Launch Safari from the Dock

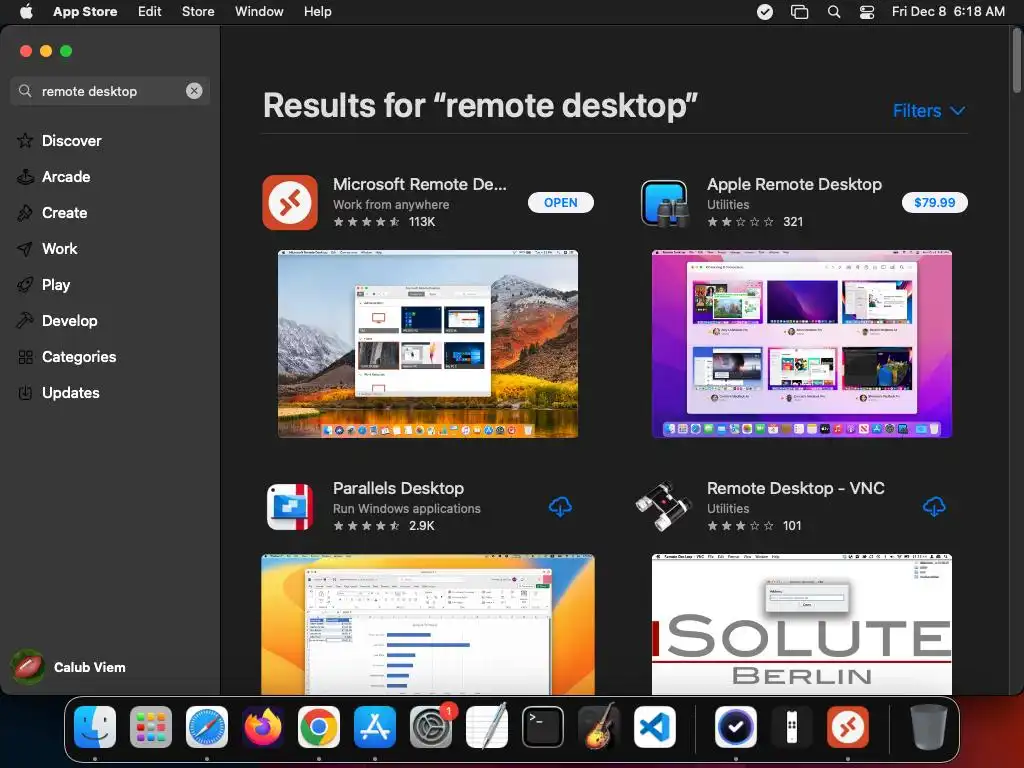[x=207, y=727]
